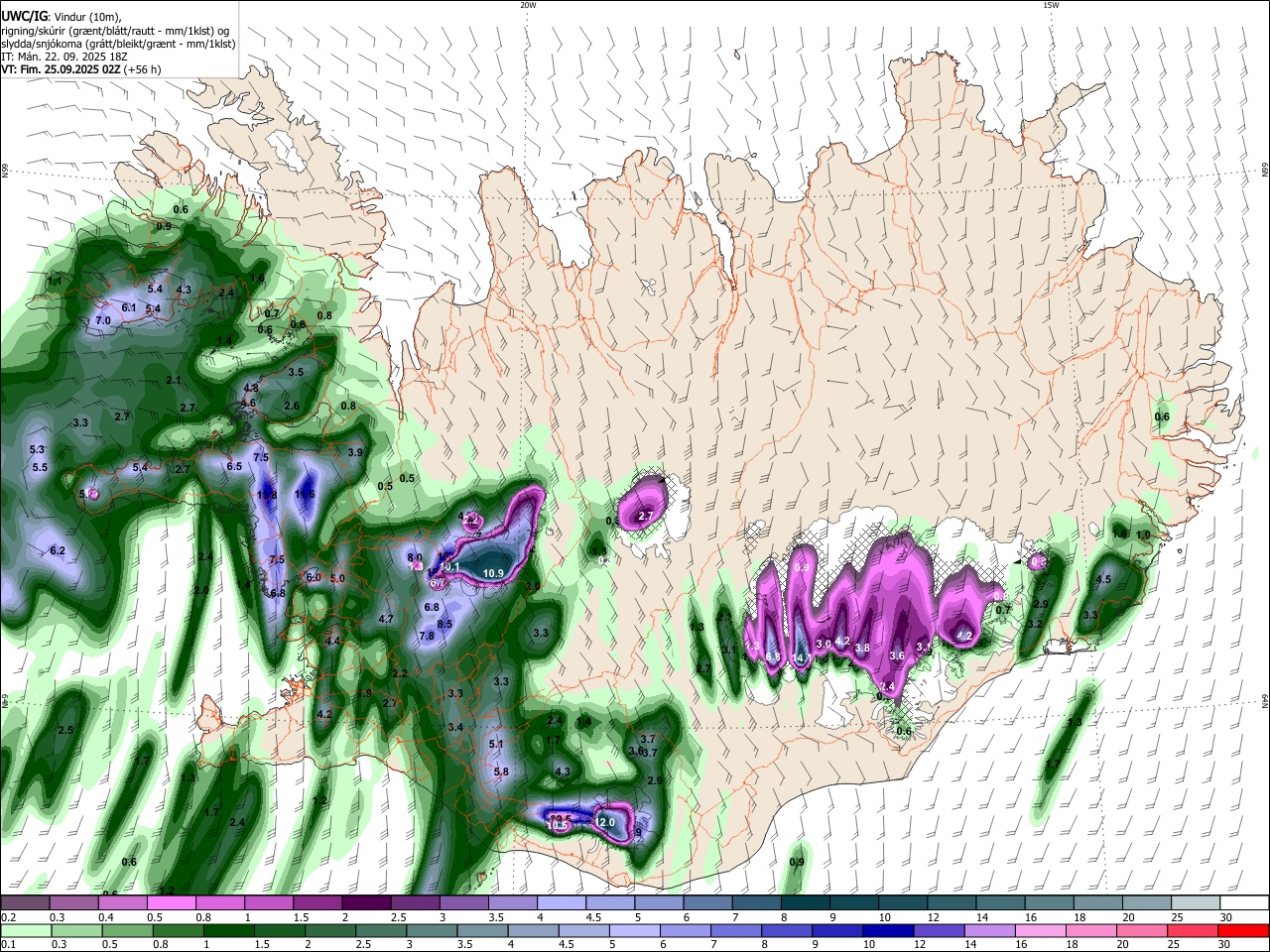The height and width of the screenshot is (952, 1270).
Task: Select the 'IT: Mán. 22. 09. 2025 18Z' line
Action: tap(65, 57)
